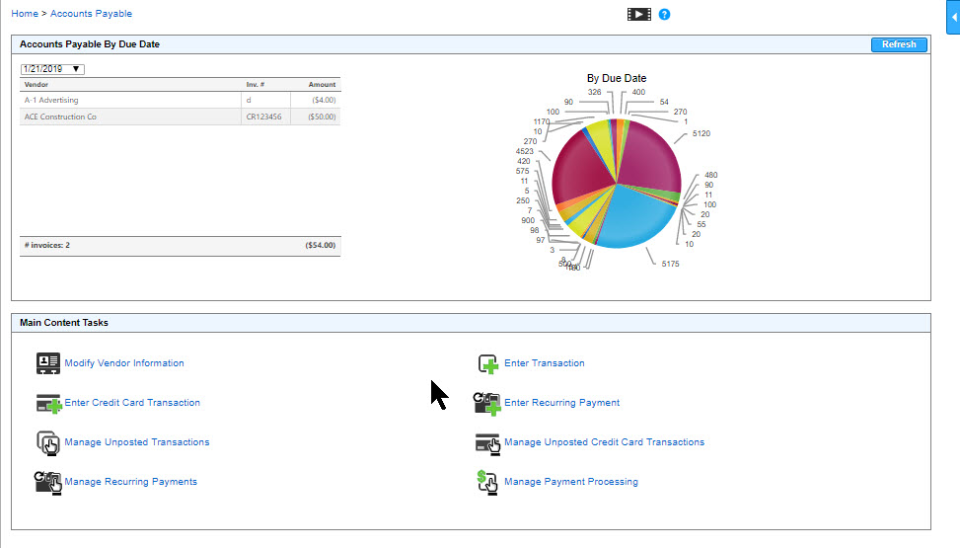Screen dimensions: 960x548
Task: Open the video tutorial film icon
Action: (x=639, y=14)
